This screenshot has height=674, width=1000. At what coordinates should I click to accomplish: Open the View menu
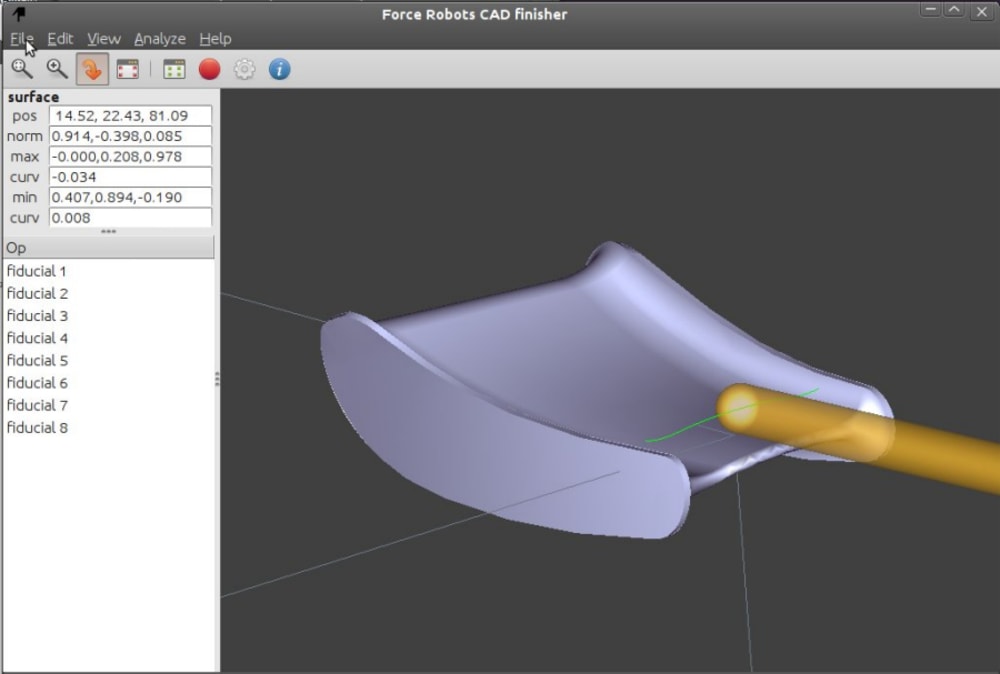104,39
